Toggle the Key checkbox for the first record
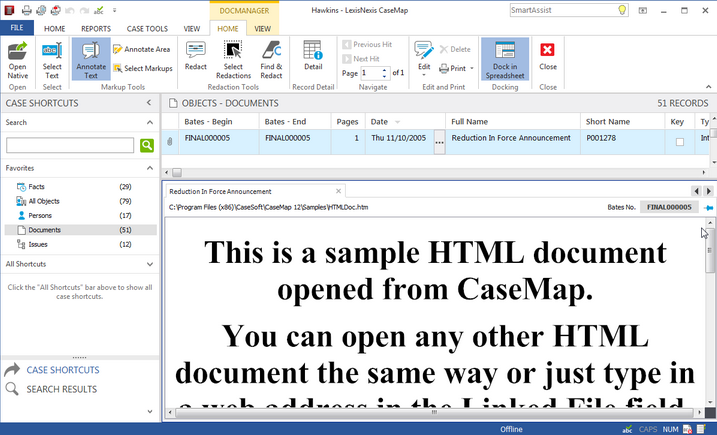 pyautogui.click(x=681, y=142)
